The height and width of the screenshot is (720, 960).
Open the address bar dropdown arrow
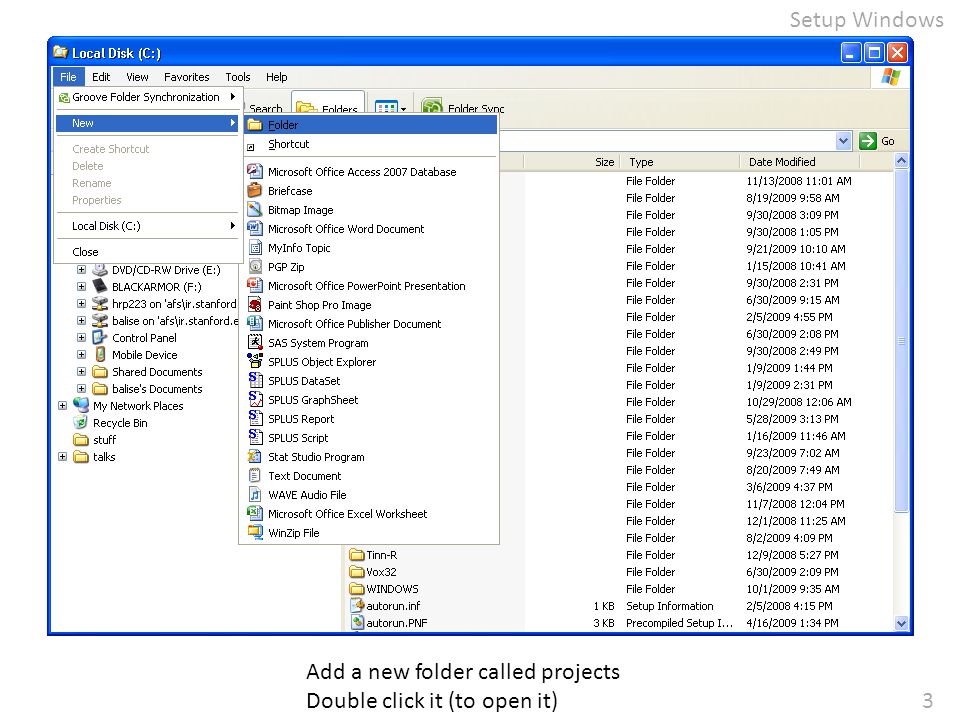tap(844, 141)
